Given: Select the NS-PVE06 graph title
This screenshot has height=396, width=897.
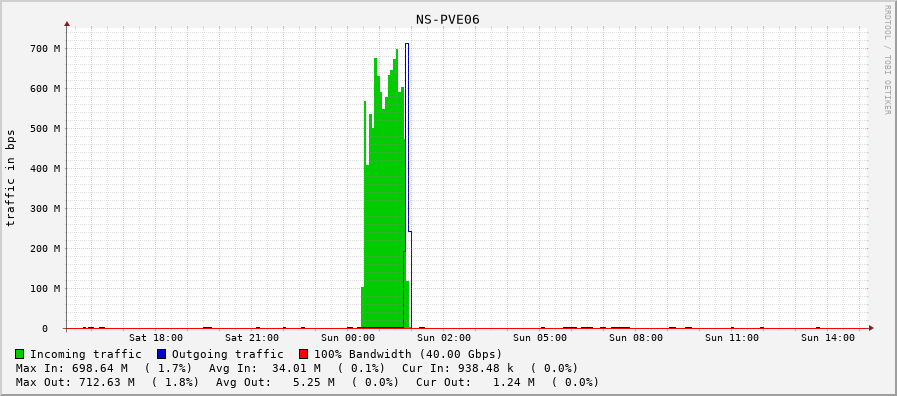Looking at the screenshot, I should (x=448, y=20).
